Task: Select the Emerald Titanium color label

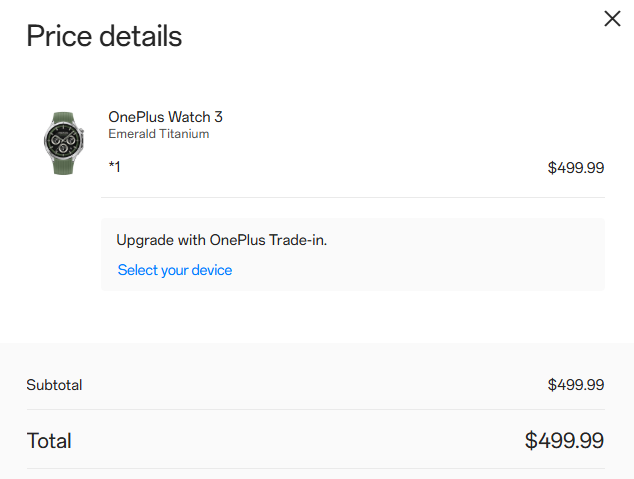Action: [x=158, y=134]
